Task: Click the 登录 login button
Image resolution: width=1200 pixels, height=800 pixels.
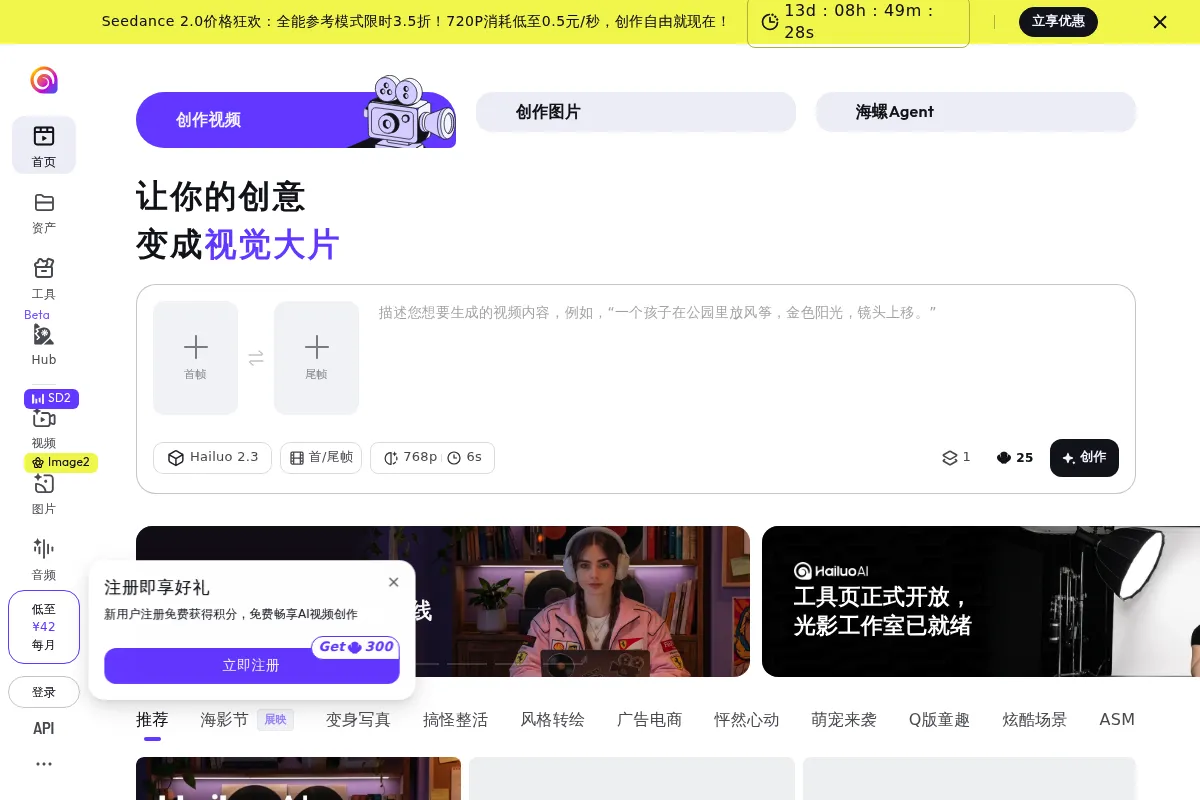Action: (44, 692)
